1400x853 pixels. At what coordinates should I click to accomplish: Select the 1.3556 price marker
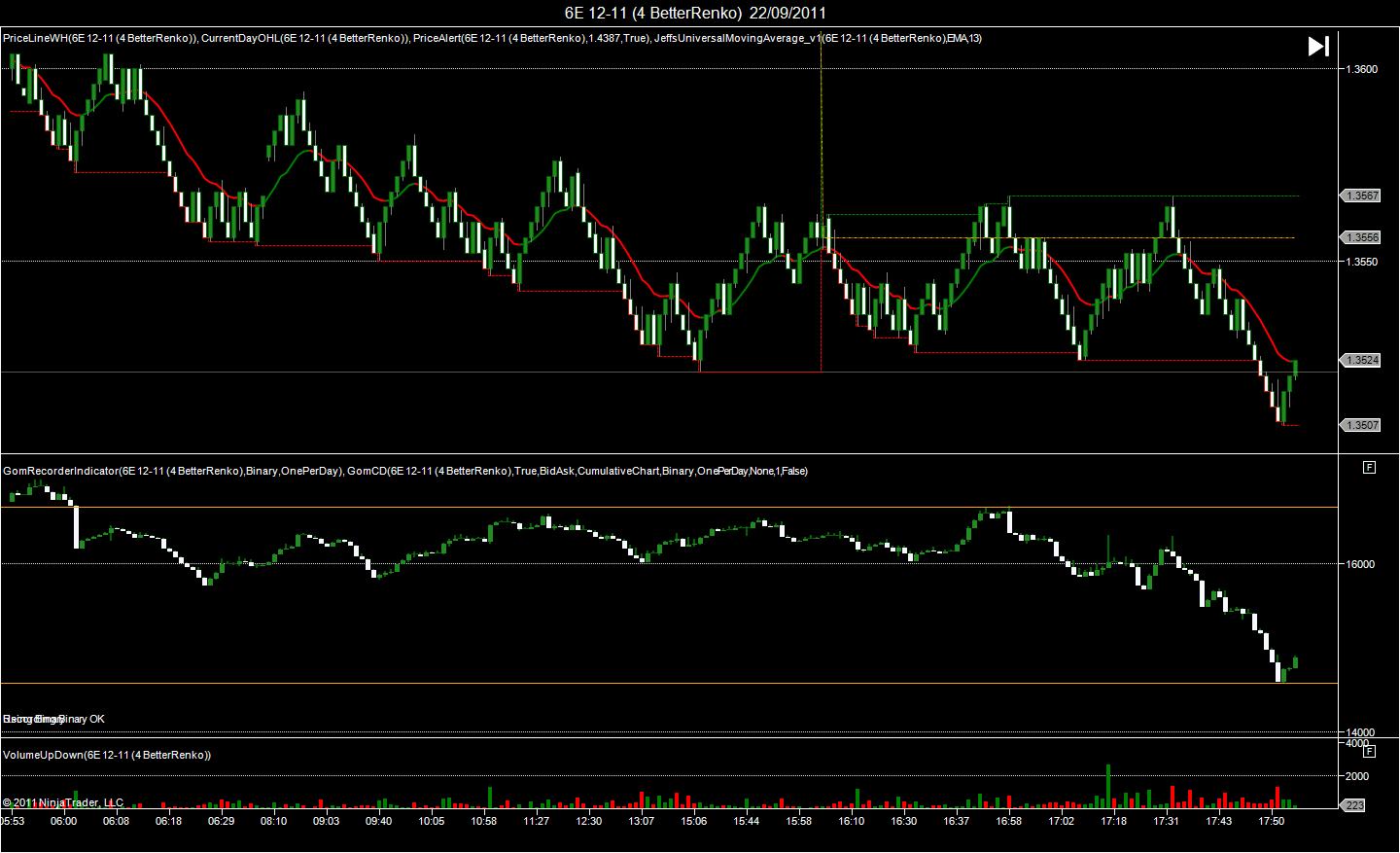coord(1361,237)
